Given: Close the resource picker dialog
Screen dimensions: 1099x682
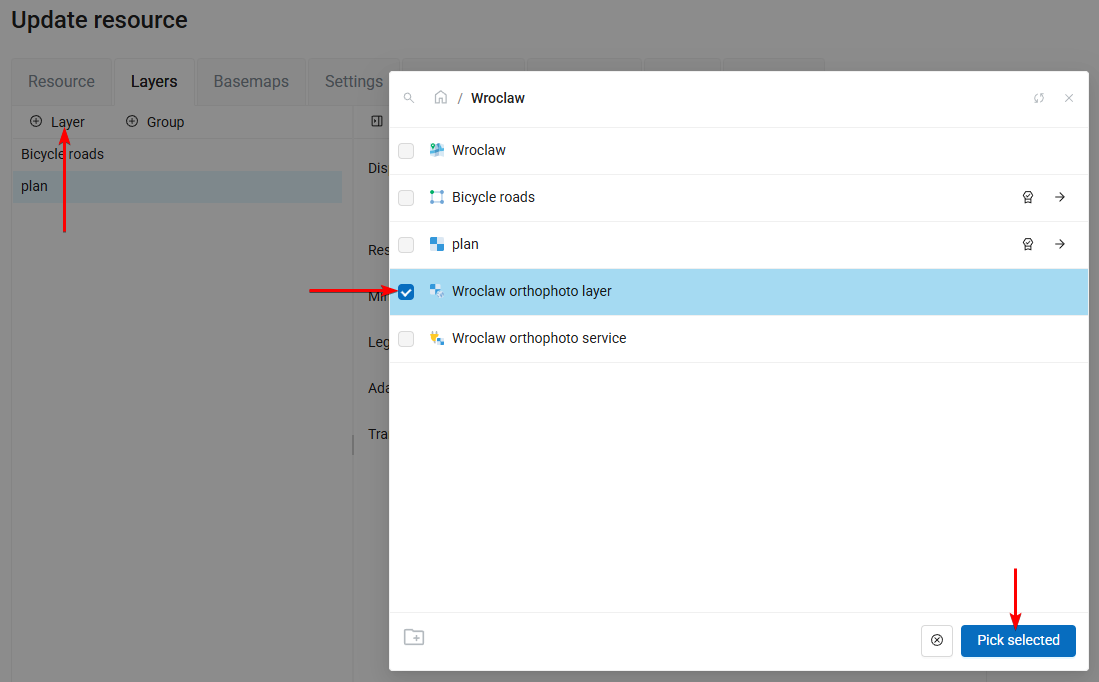Looking at the screenshot, I should pos(1069,98).
